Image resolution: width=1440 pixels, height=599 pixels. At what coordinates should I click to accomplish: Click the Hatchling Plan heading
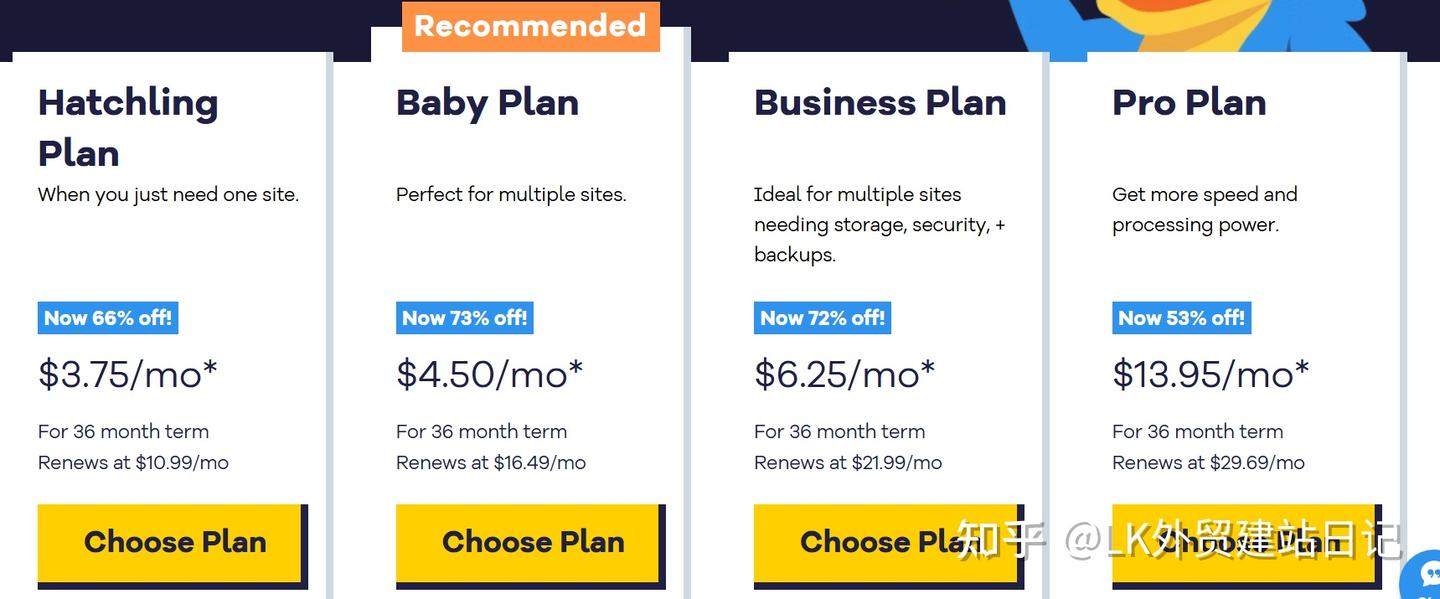click(x=128, y=127)
